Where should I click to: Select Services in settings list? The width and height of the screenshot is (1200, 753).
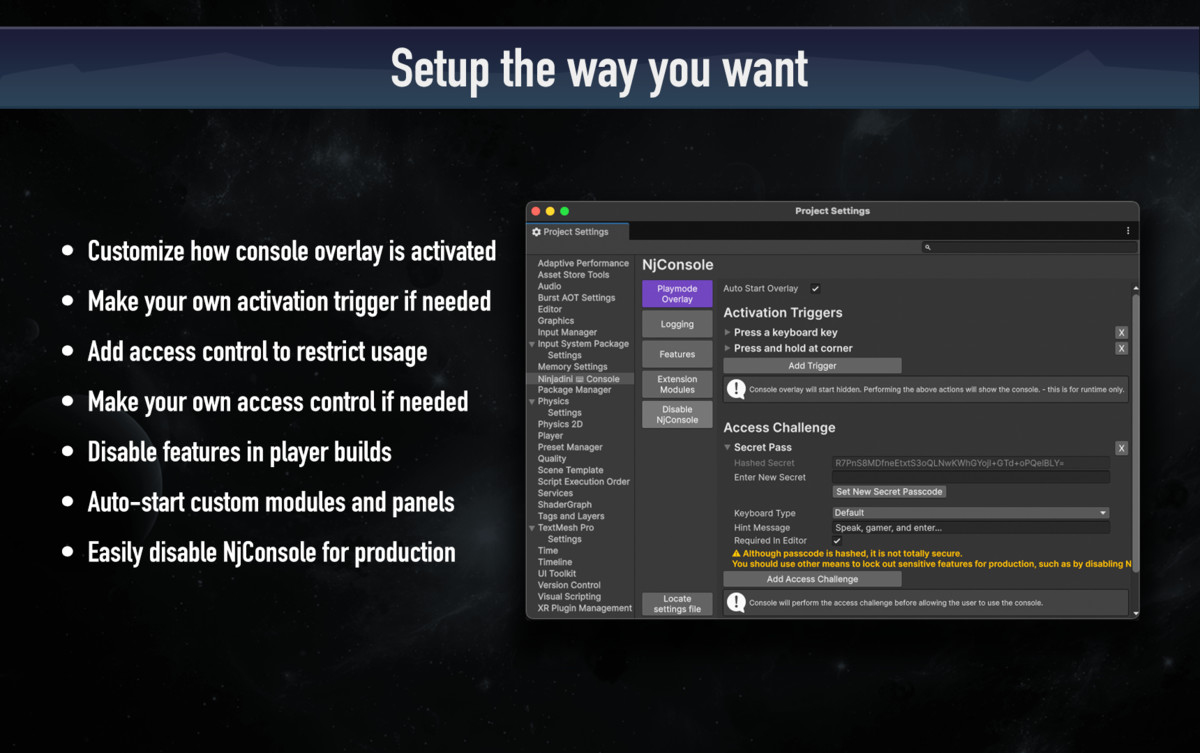click(x=555, y=494)
